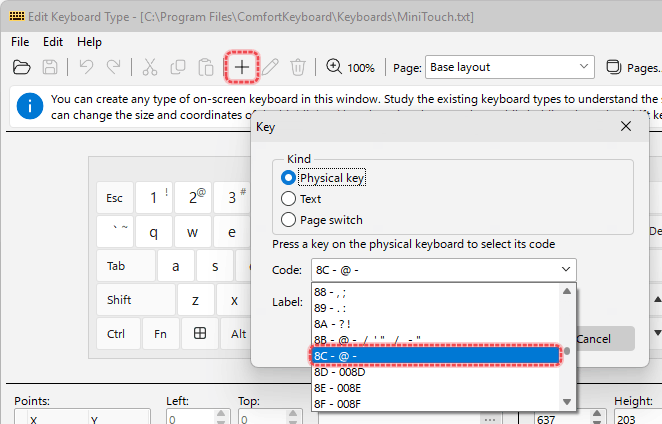This screenshot has width=662, height=424.
Task: Close the Key dialog
Action: (626, 126)
